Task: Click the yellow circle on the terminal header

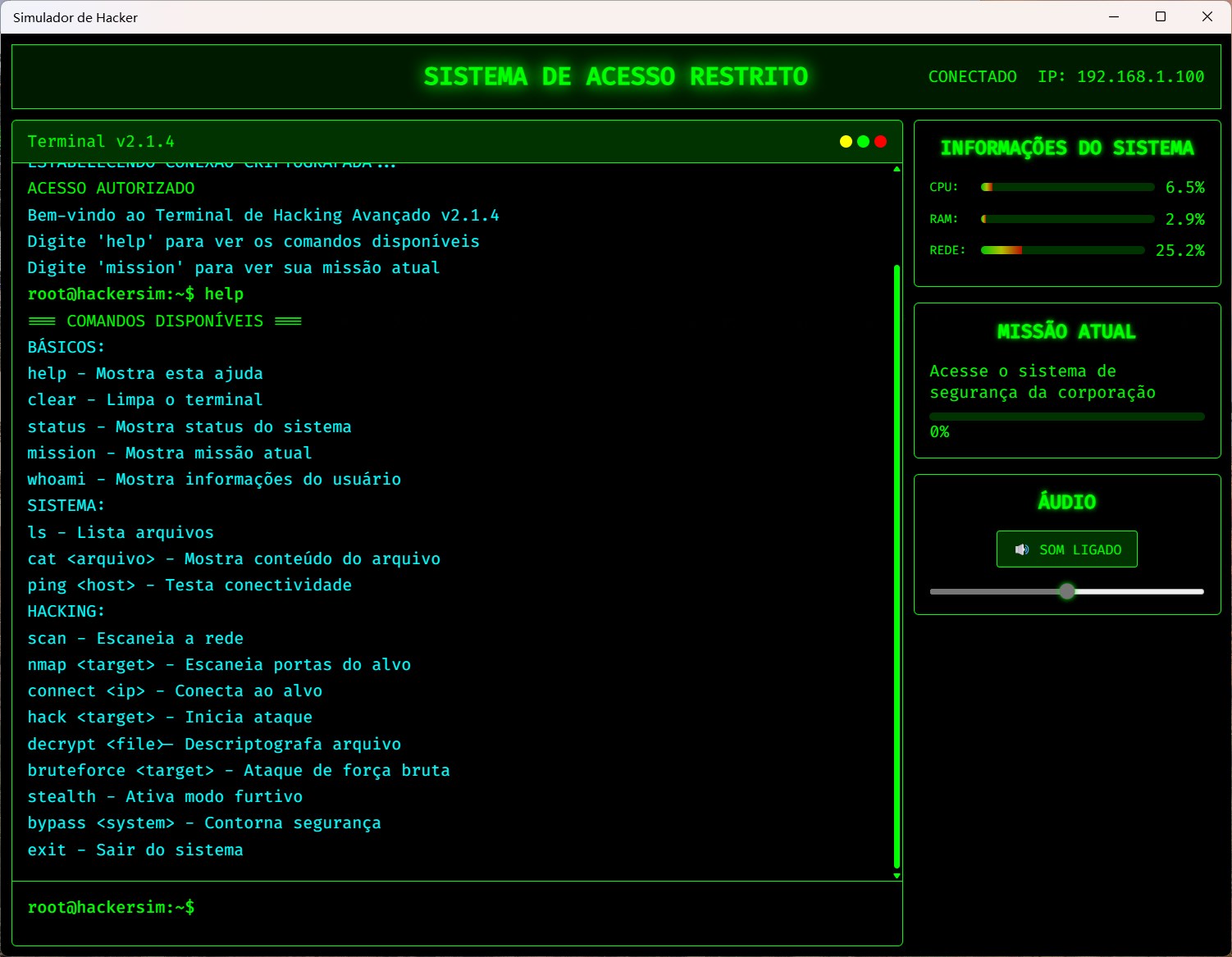Action: coord(846,141)
